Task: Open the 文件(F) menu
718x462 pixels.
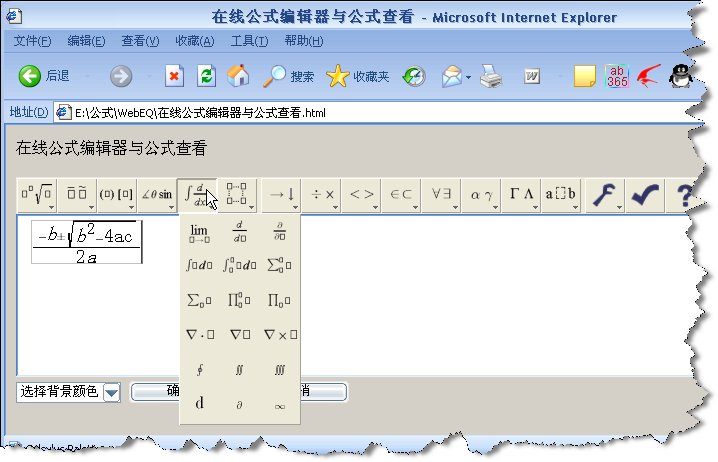Action: pos(33,41)
